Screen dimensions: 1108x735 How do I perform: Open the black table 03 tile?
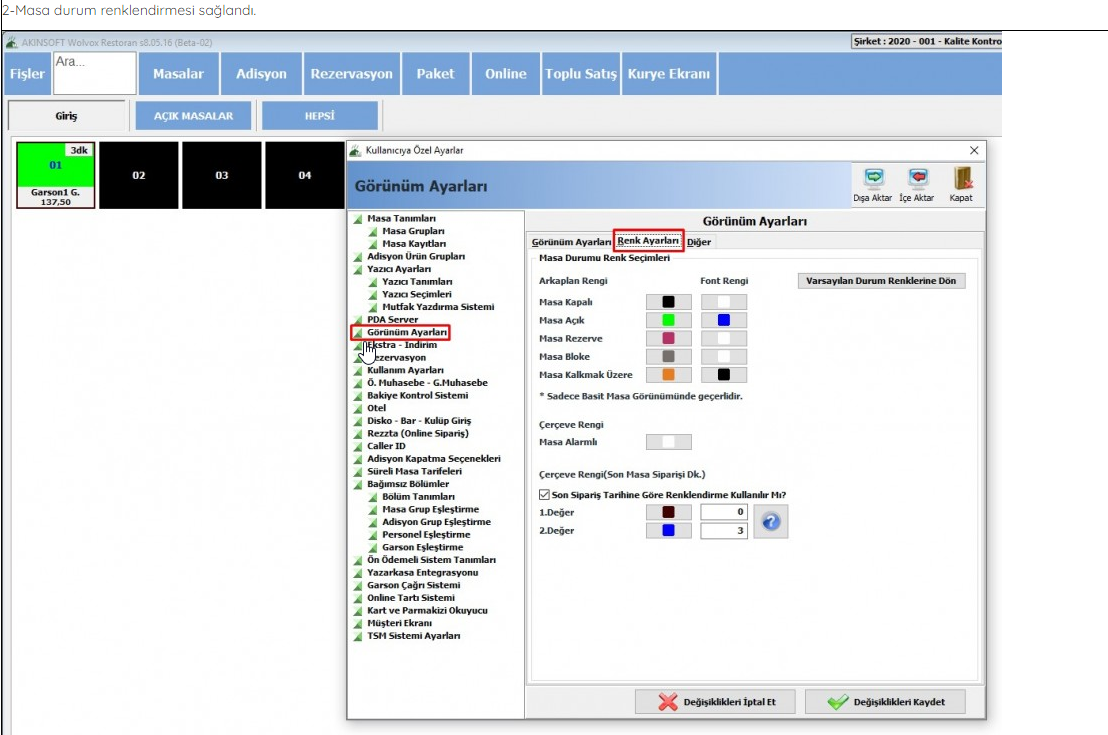click(x=222, y=175)
